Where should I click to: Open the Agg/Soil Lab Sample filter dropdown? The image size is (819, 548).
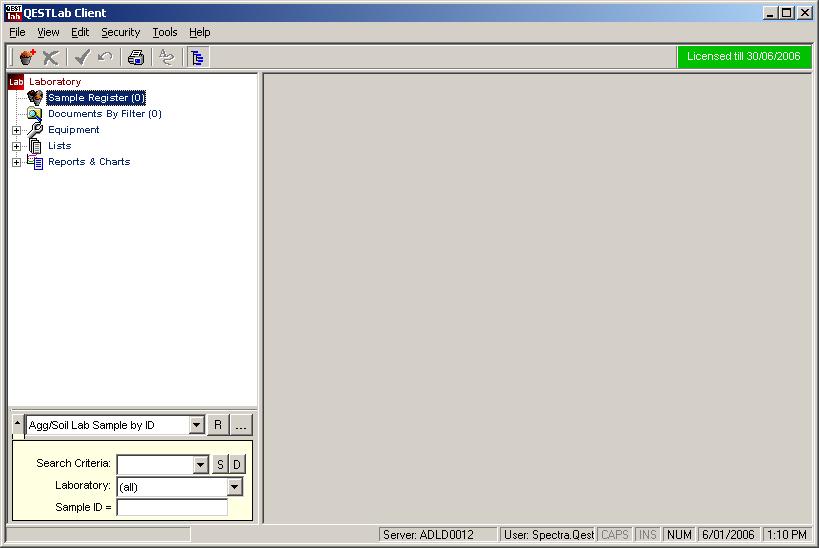(x=196, y=425)
